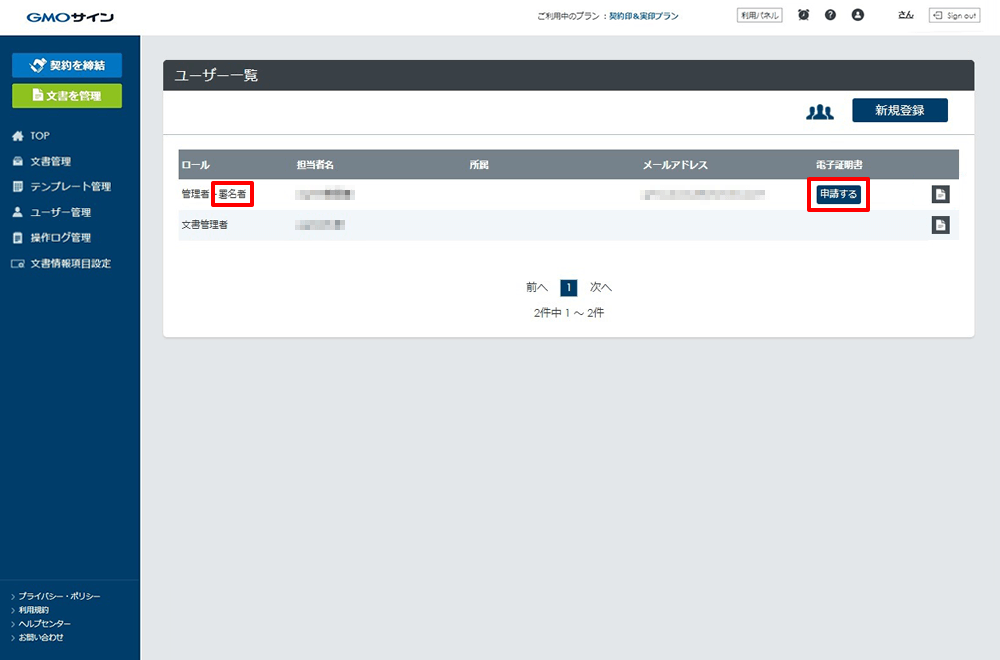
Task: Click the 文書管理者 role cell
Action: point(205,225)
